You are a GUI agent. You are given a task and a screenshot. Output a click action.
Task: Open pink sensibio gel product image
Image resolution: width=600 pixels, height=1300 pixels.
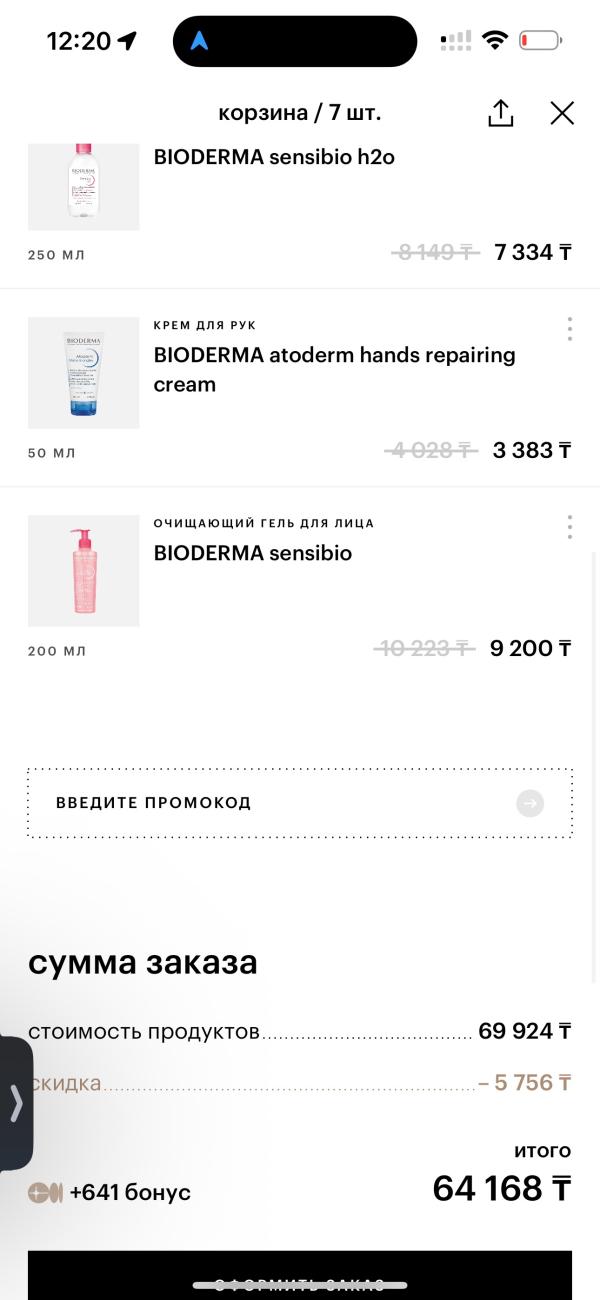[84, 571]
